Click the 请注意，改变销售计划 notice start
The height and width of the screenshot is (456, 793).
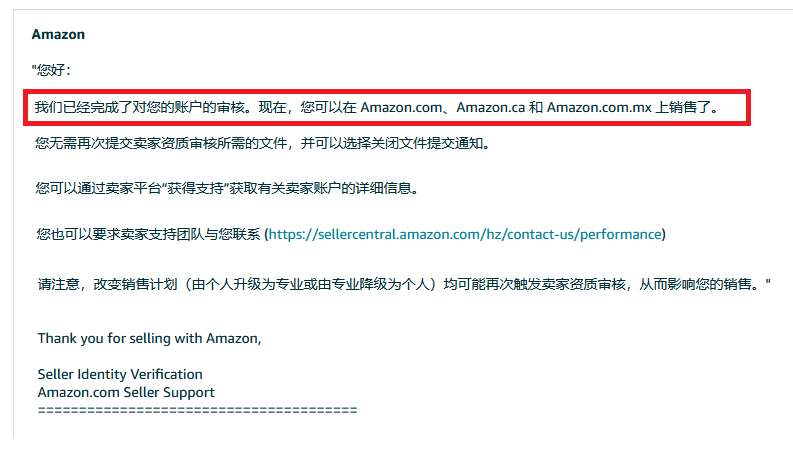tap(107, 284)
